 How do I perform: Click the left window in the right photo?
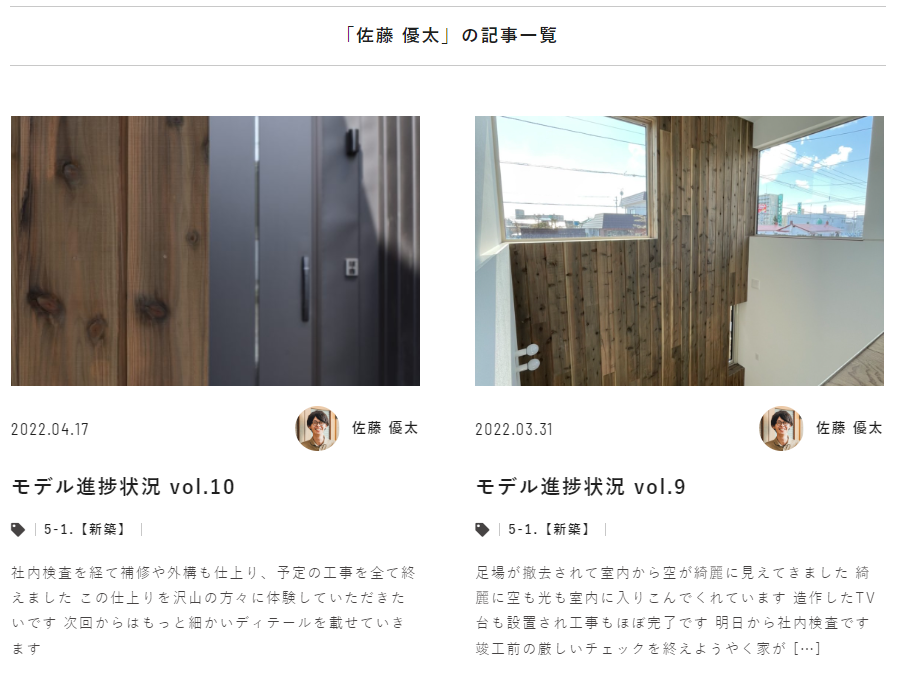tap(575, 177)
